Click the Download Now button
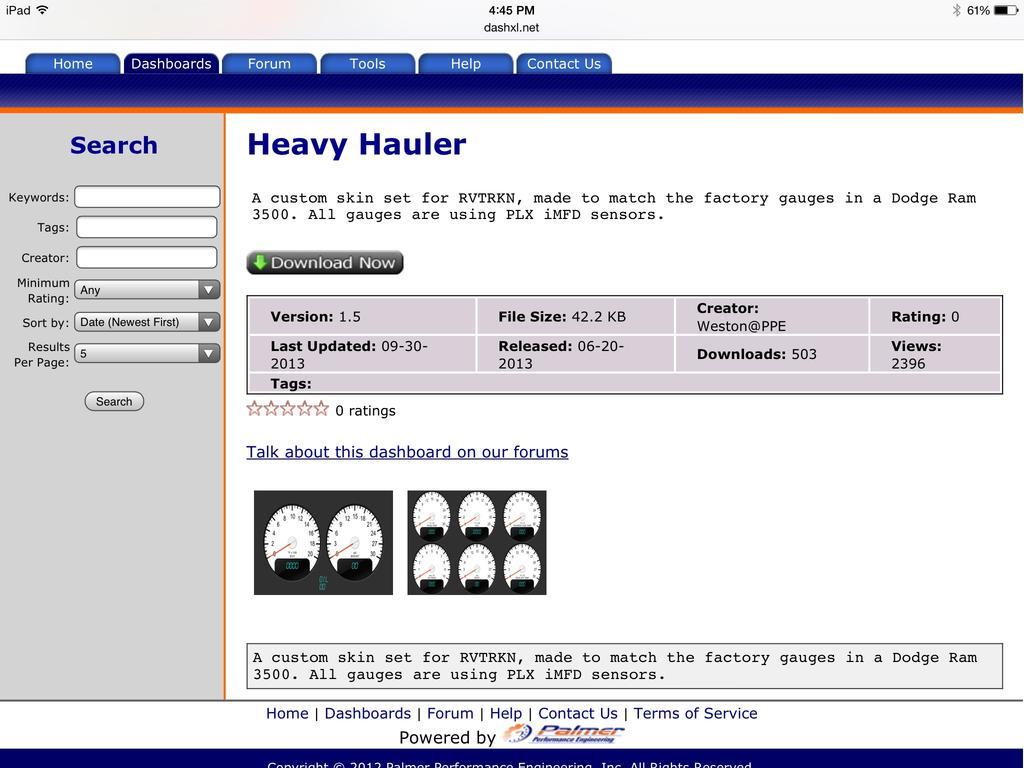 tap(325, 263)
